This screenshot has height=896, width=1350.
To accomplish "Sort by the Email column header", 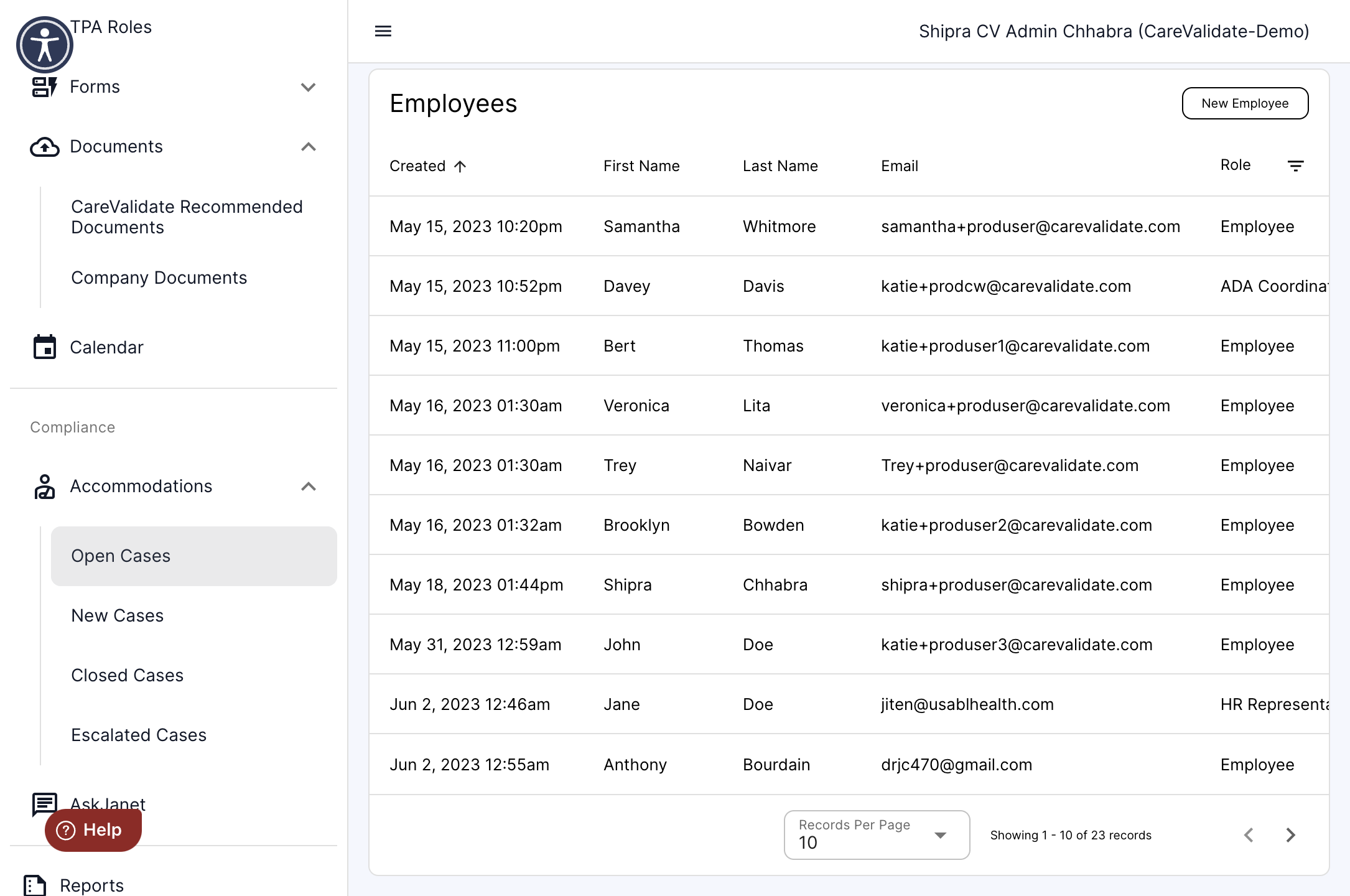I will [900, 166].
